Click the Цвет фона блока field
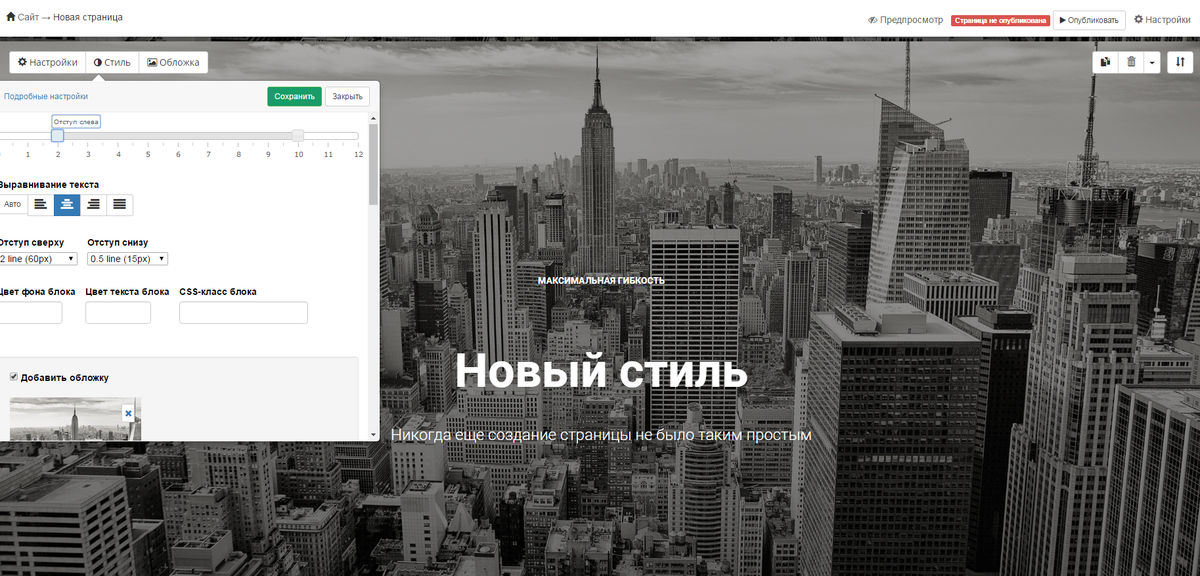The image size is (1200, 576). tap(30, 313)
